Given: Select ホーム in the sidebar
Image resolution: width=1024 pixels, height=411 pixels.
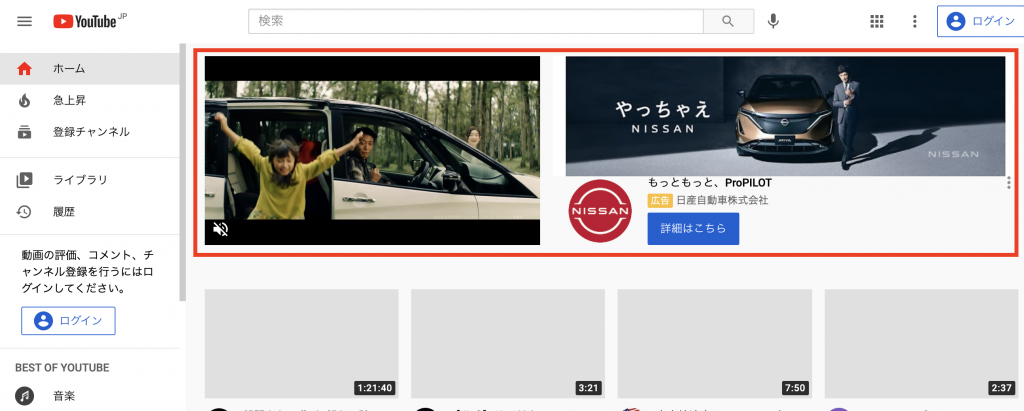Looking at the screenshot, I should (89, 69).
